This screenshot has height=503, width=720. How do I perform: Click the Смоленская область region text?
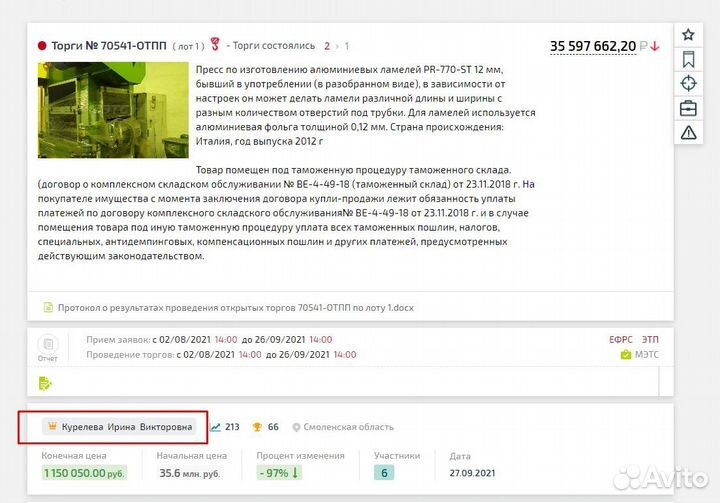pyautogui.click(x=349, y=427)
